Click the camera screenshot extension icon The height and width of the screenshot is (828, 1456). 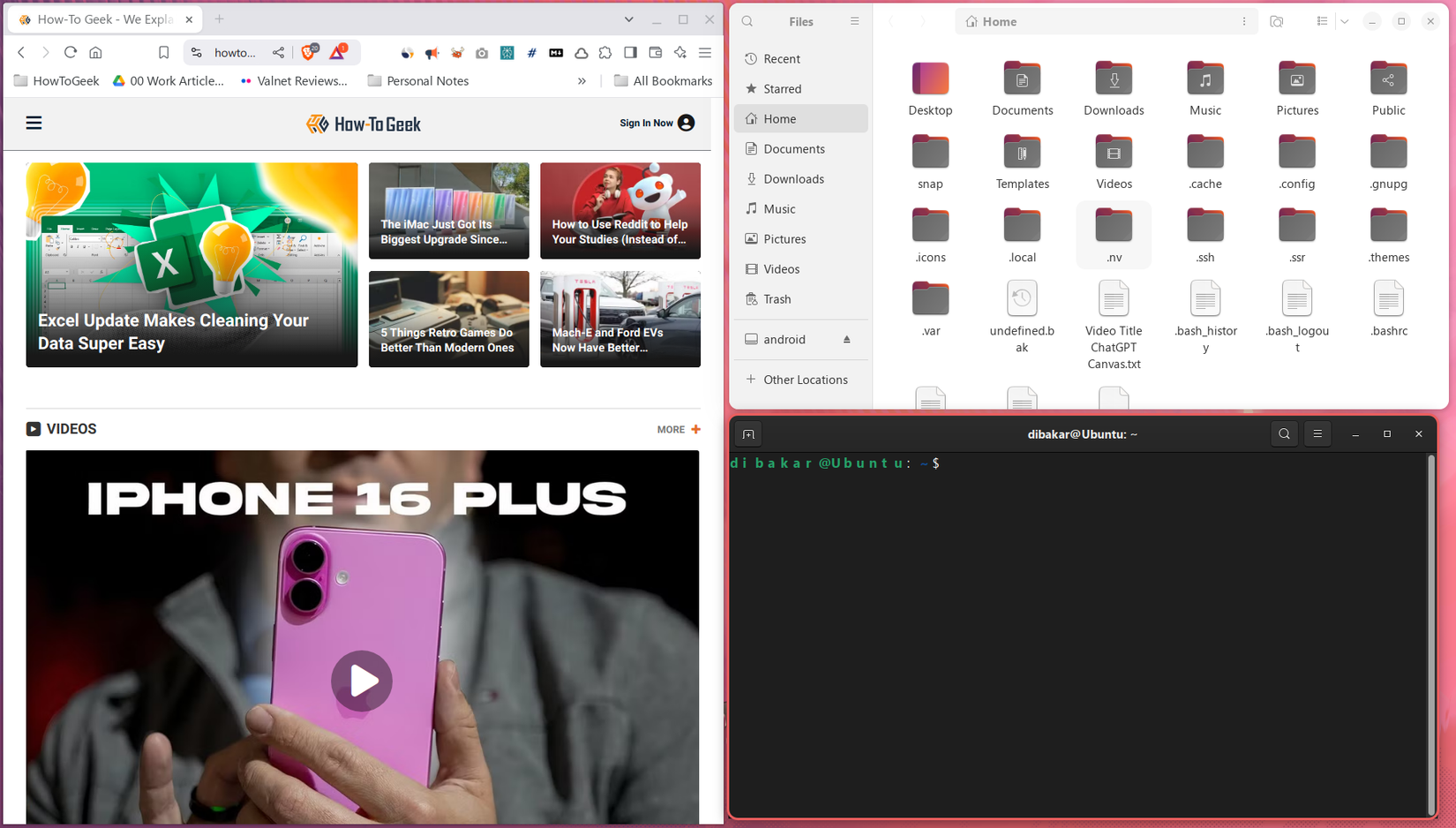pyautogui.click(x=482, y=53)
